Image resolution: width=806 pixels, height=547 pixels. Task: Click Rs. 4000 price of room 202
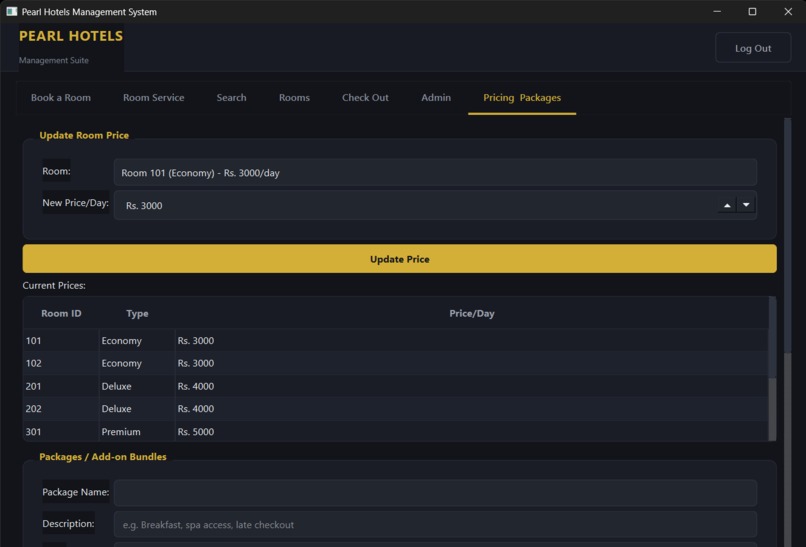pyautogui.click(x=471, y=409)
